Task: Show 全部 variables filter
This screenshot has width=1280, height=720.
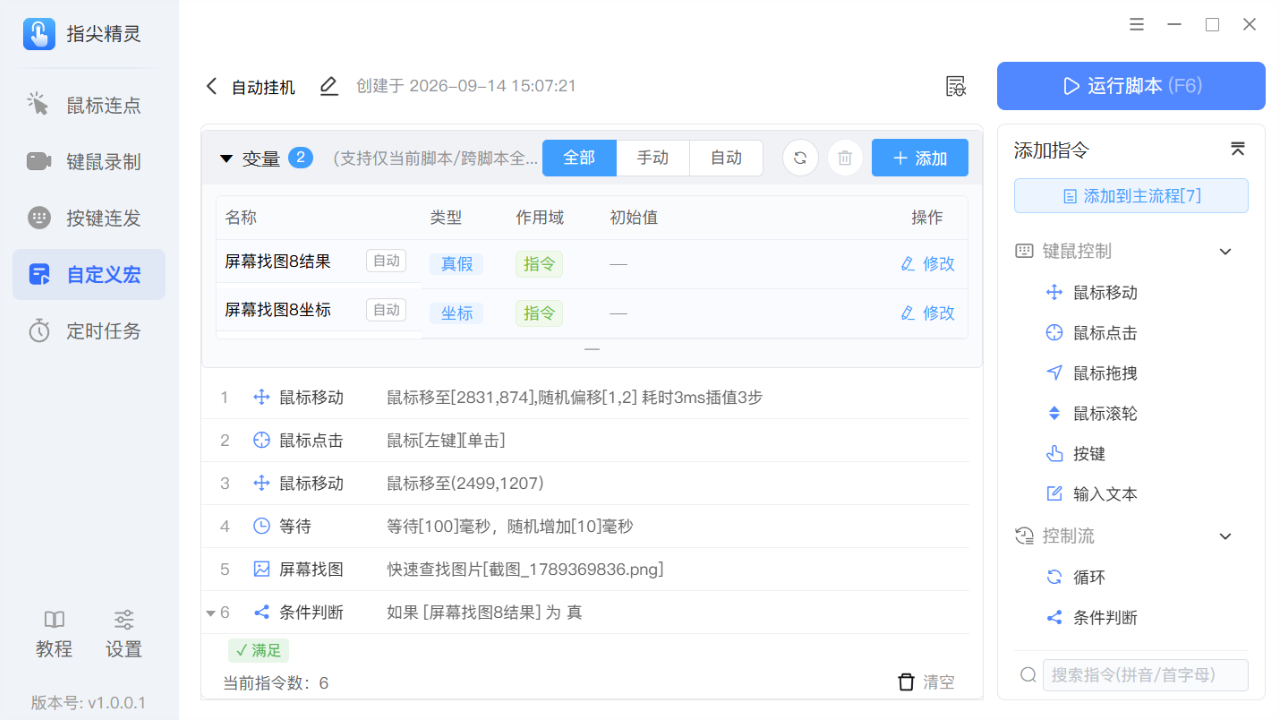Action: tap(579, 158)
